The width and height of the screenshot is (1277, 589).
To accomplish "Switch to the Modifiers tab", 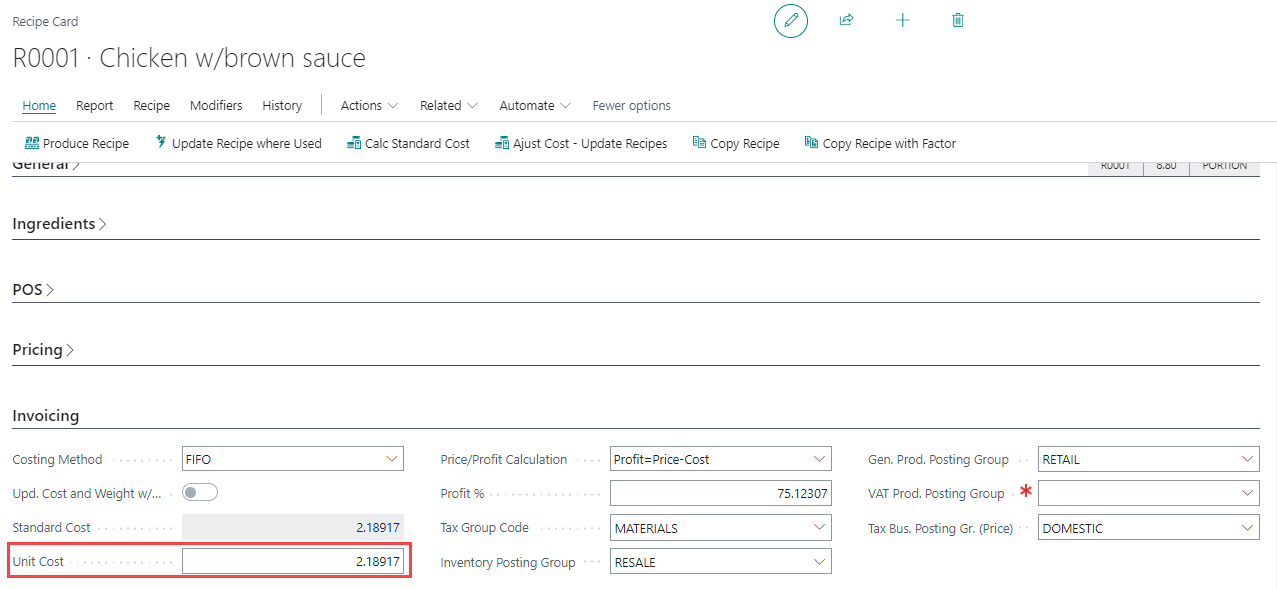I will tap(216, 105).
